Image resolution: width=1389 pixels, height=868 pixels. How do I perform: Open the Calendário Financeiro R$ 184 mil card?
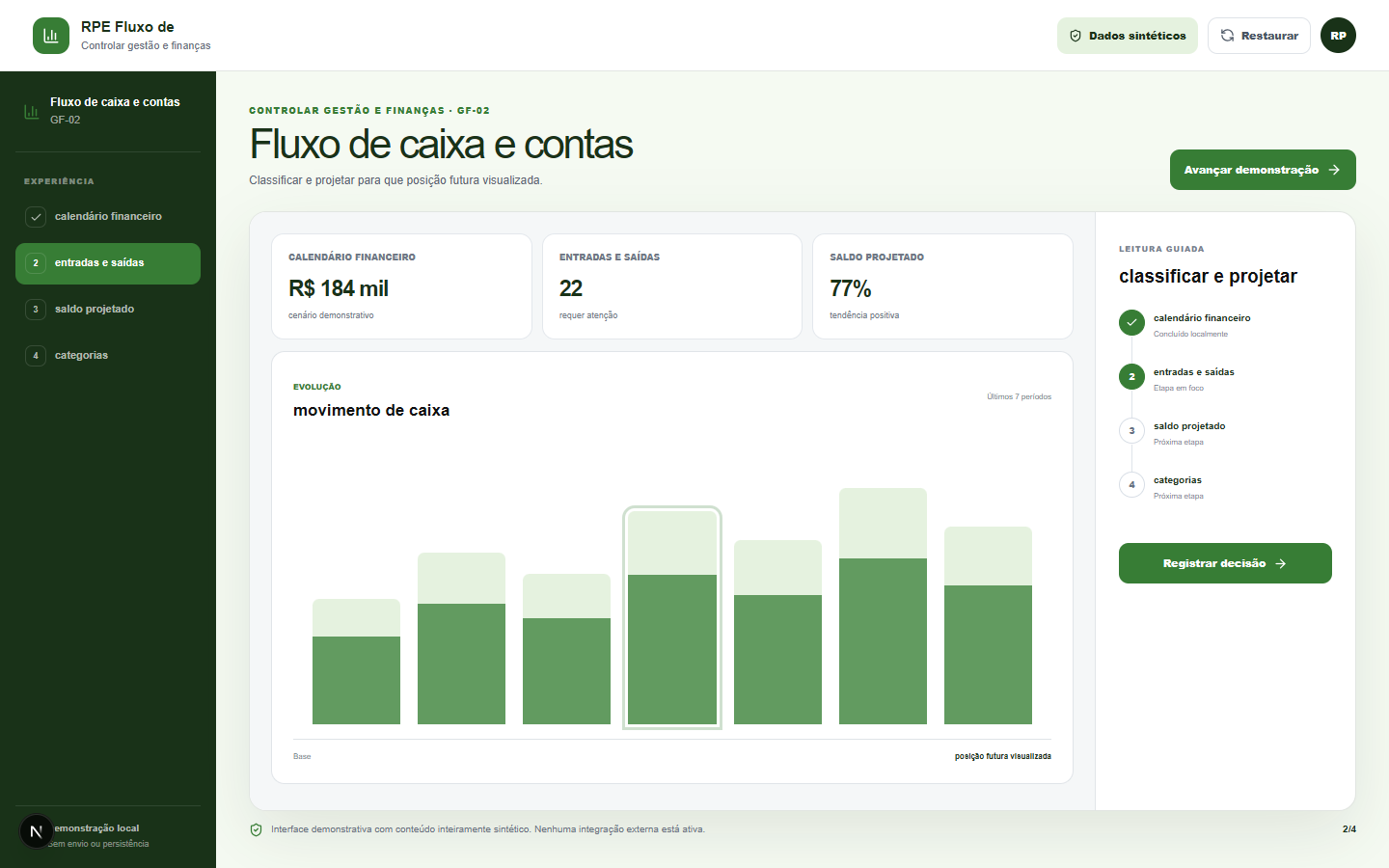click(x=401, y=286)
